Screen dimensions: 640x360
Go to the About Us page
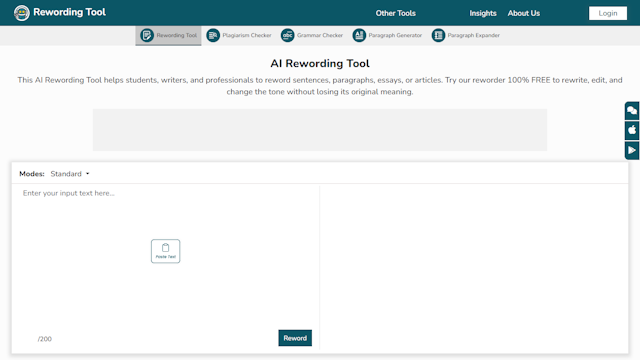[x=524, y=13]
